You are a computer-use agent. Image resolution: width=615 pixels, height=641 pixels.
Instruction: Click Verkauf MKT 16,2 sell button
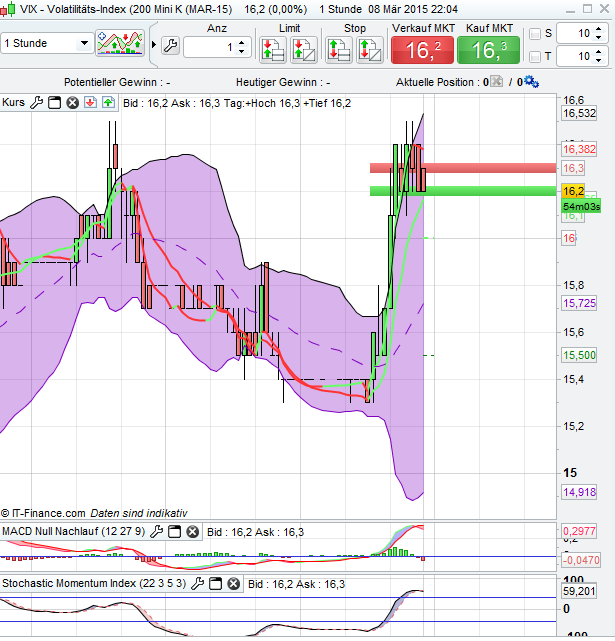(422, 50)
